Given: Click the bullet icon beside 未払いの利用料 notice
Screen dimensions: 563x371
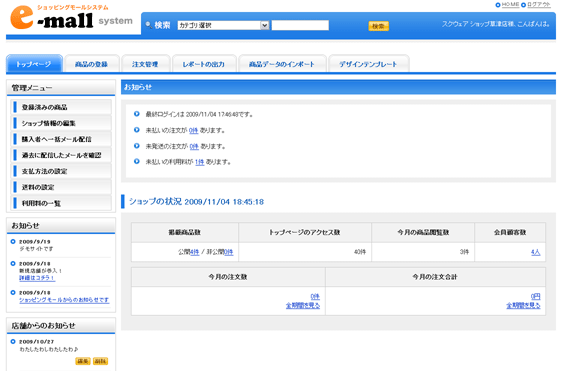Looking at the screenshot, I should tap(137, 161).
